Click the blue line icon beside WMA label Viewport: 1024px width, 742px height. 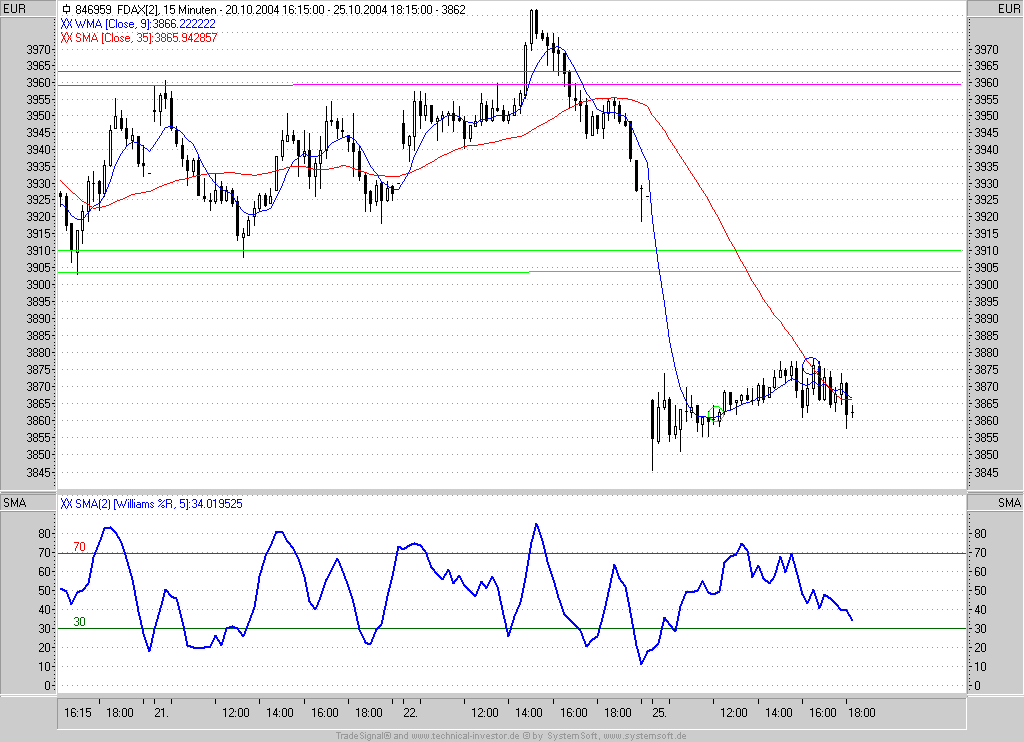(x=66, y=22)
